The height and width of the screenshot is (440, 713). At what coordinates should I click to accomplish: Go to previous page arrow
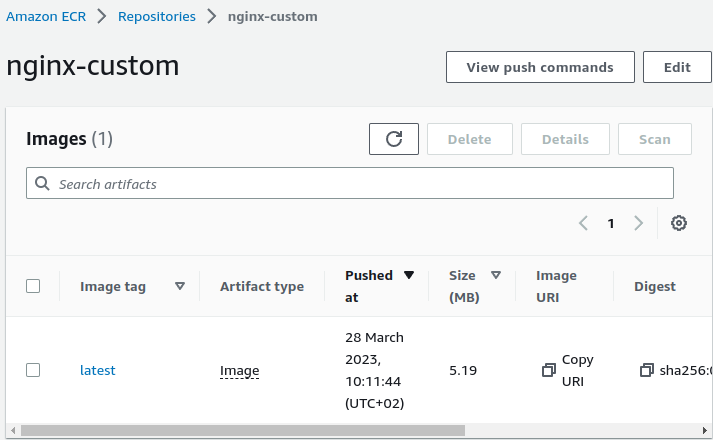[x=583, y=223]
